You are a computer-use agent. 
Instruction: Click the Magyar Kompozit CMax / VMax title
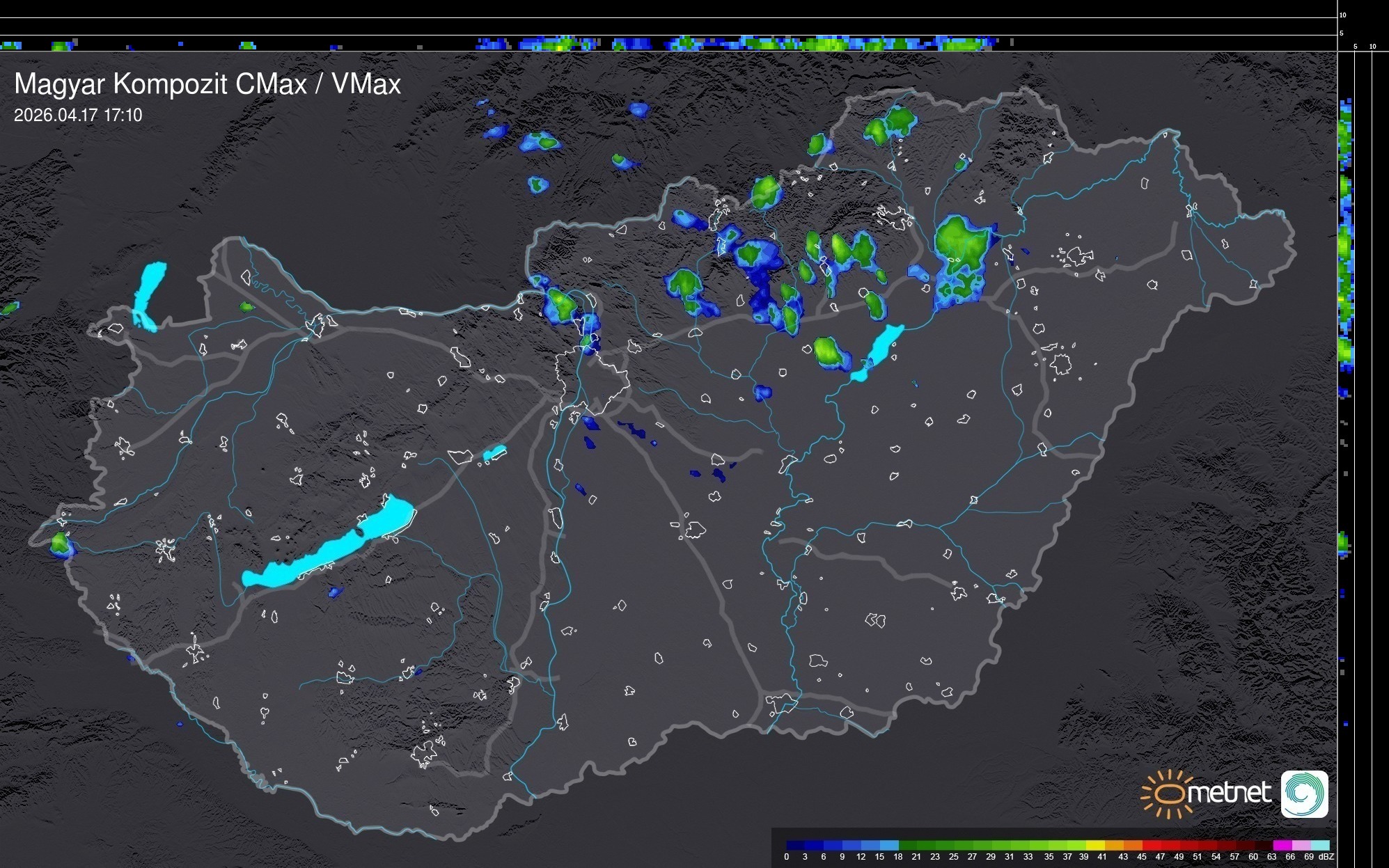click(x=207, y=84)
